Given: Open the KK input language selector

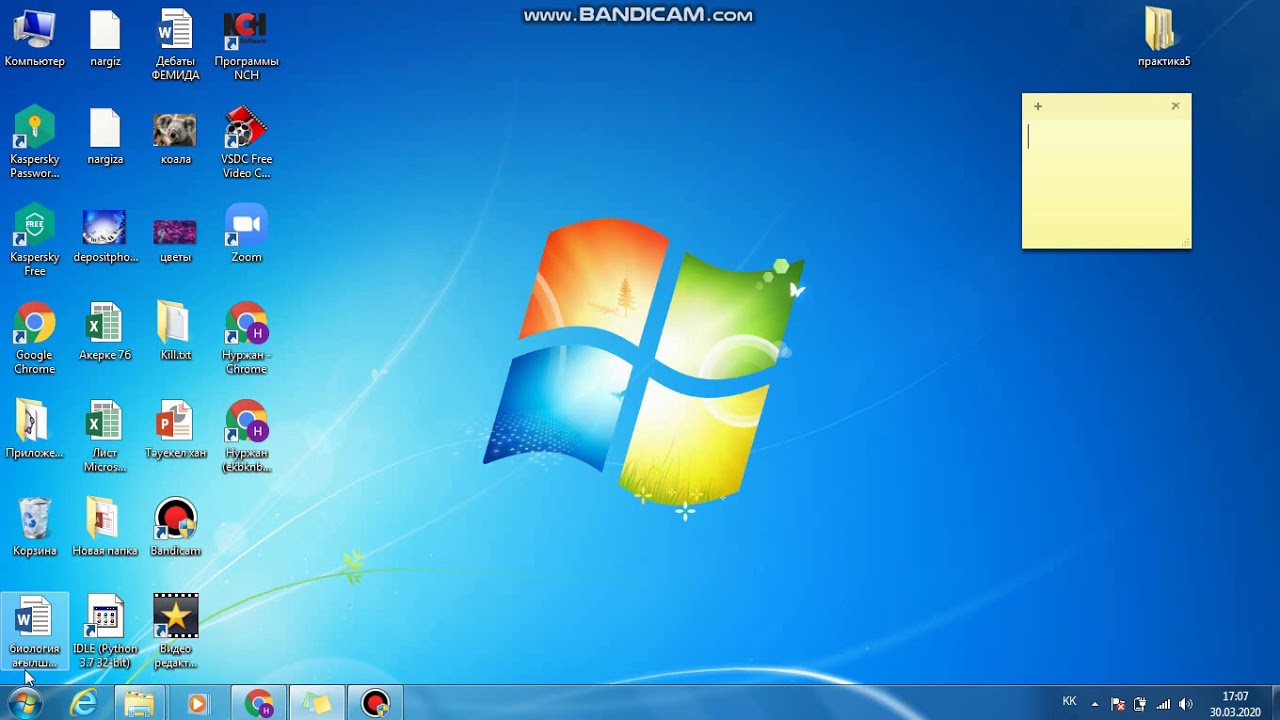Looking at the screenshot, I should pyautogui.click(x=1069, y=702).
